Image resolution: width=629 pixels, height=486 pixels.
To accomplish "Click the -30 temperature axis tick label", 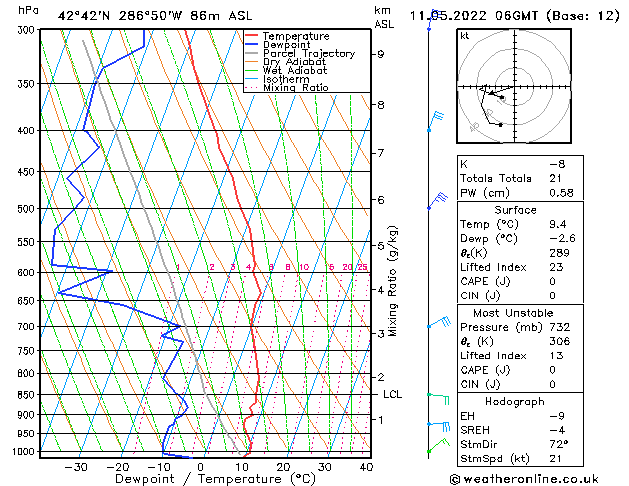I will (x=76, y=467).
